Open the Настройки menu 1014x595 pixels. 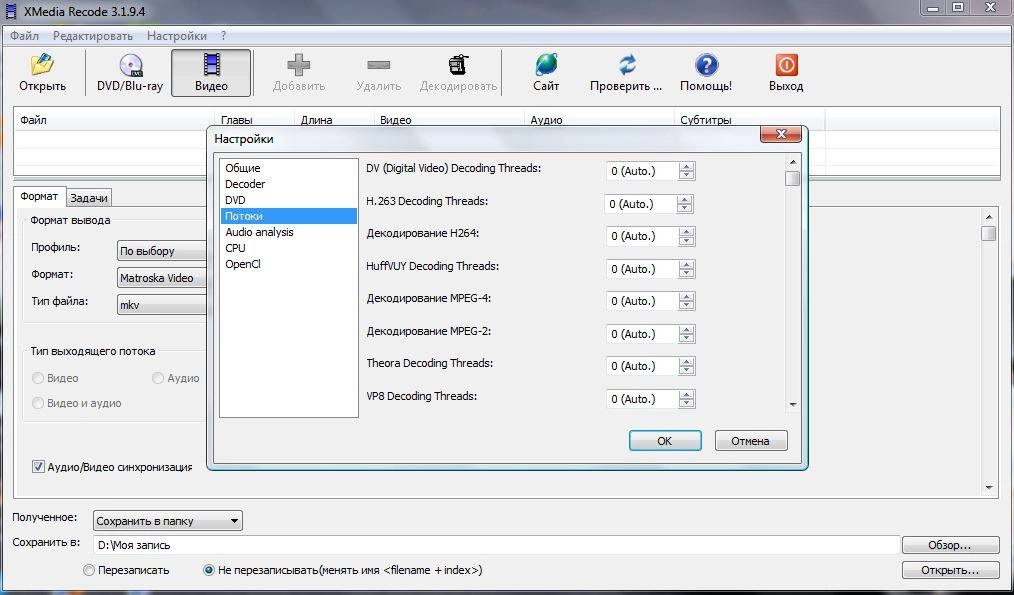click(177, 36)
